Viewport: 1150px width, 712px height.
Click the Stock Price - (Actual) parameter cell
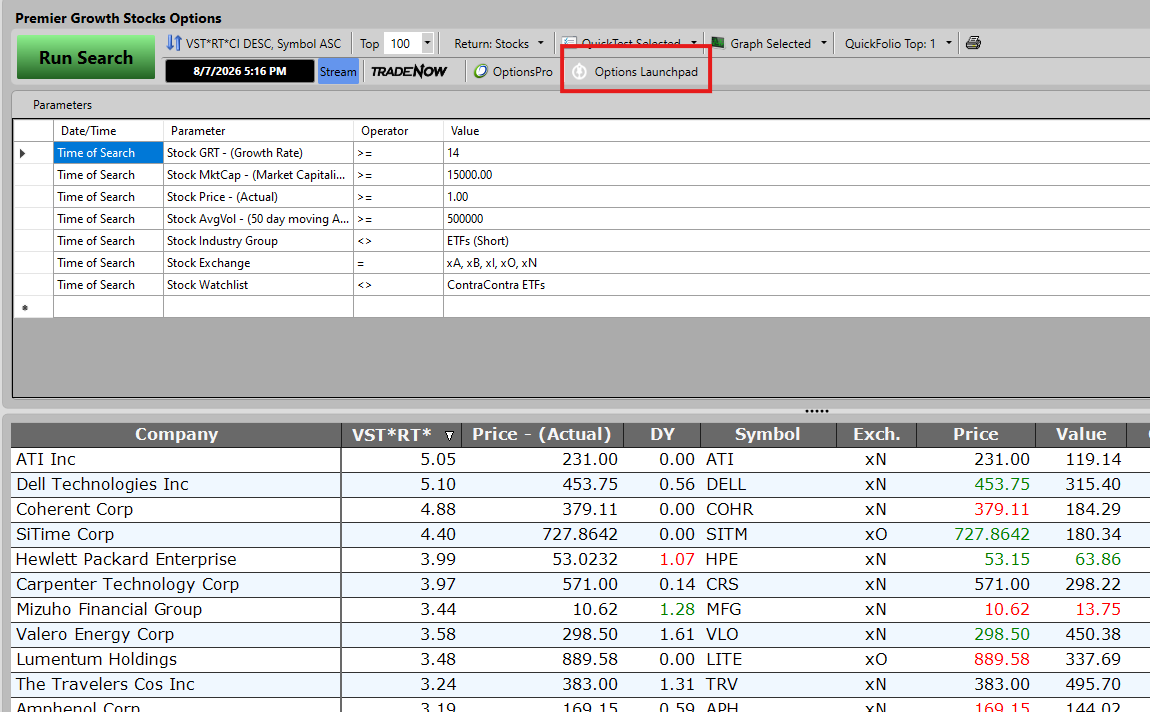click(x=258, y=197)
